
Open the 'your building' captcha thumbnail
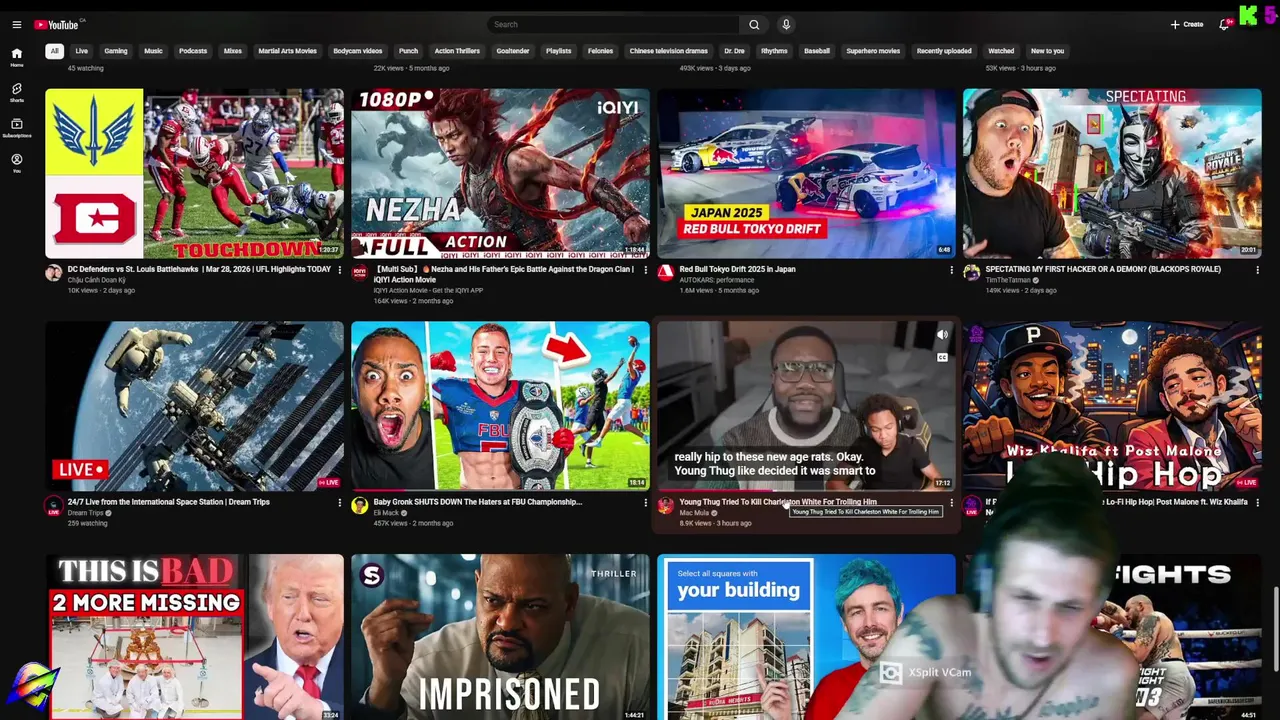(x=806, y=637)
